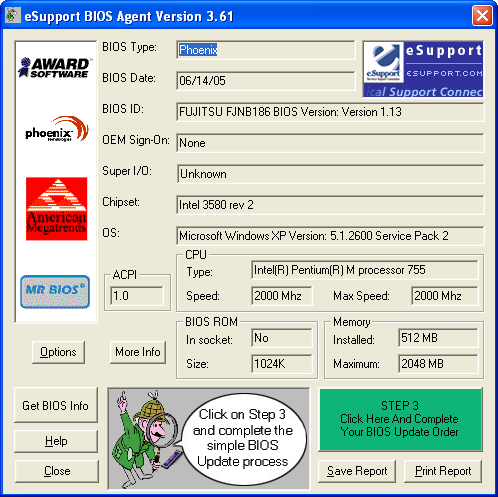The height and width of the screenshot is (497, 498).
Task: Click the 'BIOS ROM' group heading
Action: (212, 322)
